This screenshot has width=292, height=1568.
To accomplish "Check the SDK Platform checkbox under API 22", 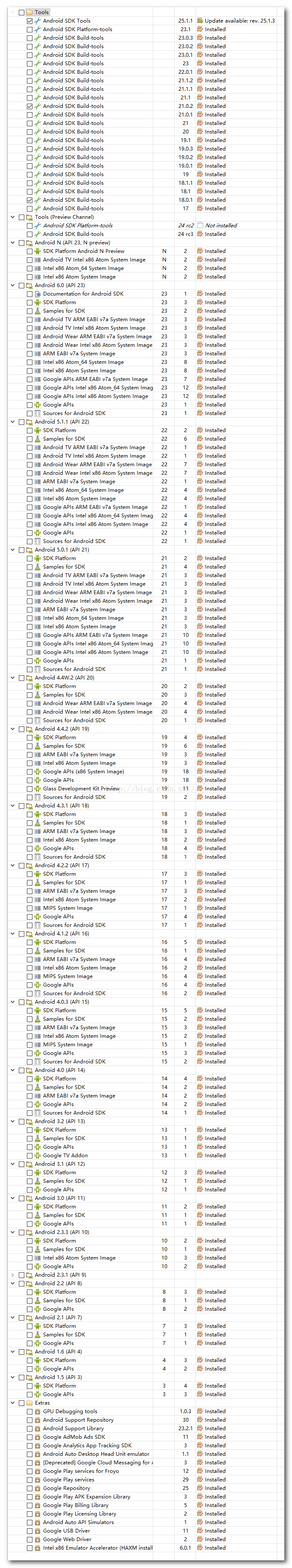I will click(x=30, y=430).
